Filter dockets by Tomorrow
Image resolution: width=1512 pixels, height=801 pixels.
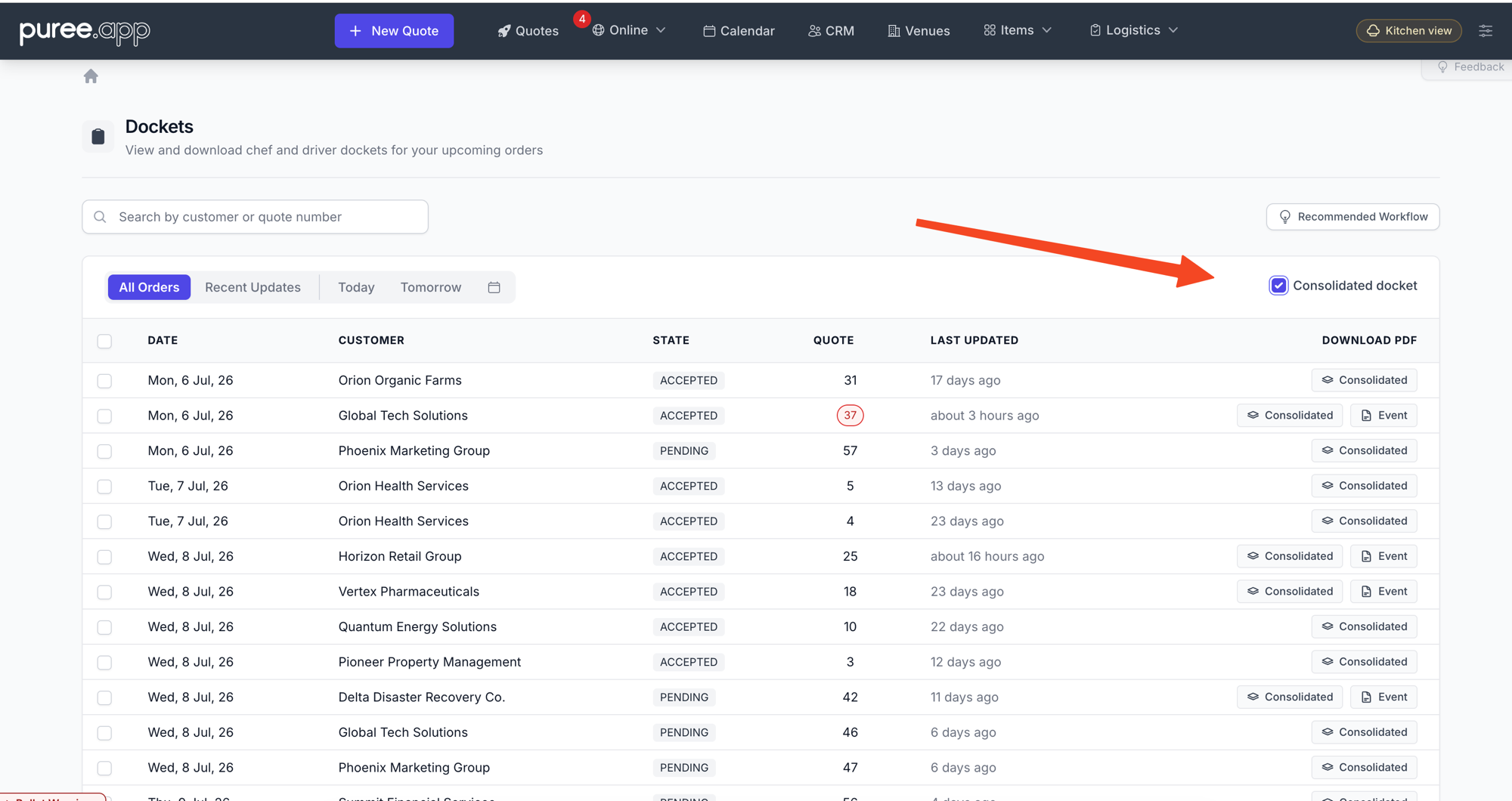(x=431, y=287)
